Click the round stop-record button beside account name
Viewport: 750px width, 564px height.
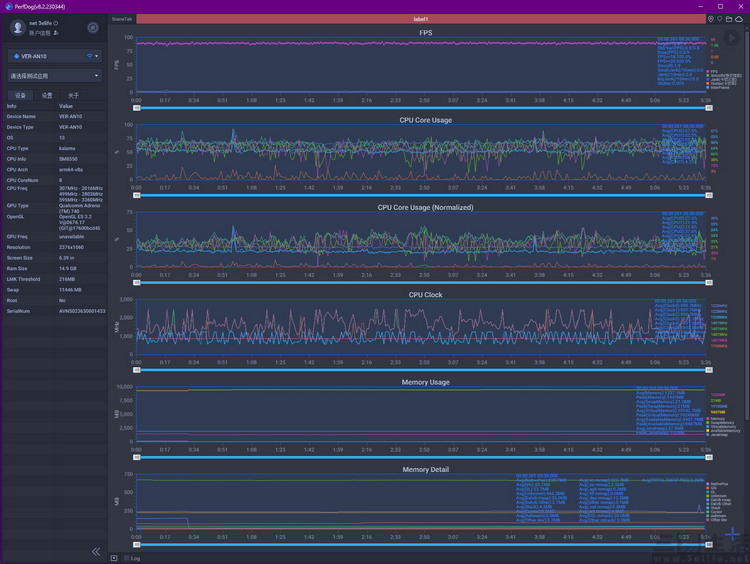tap(93, 28)
